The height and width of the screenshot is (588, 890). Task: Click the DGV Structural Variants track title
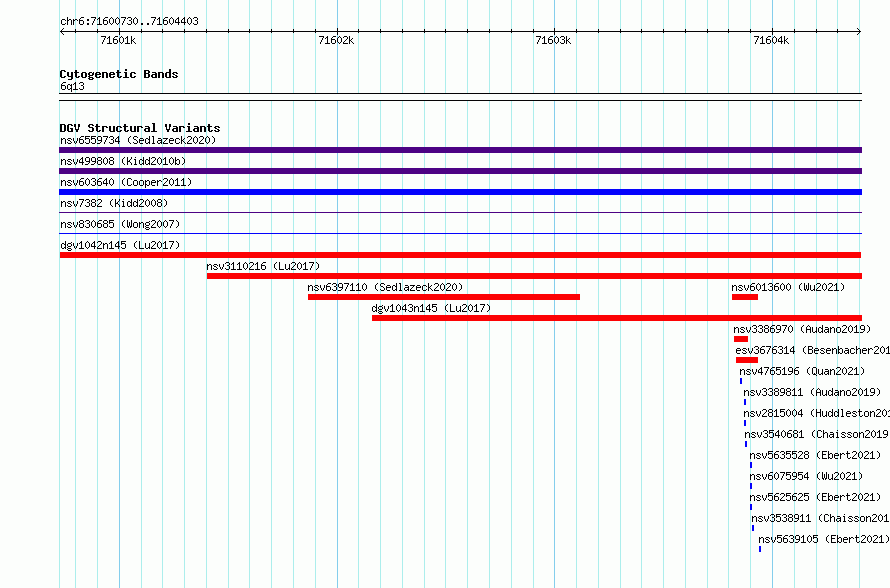[x=140, y=128]
